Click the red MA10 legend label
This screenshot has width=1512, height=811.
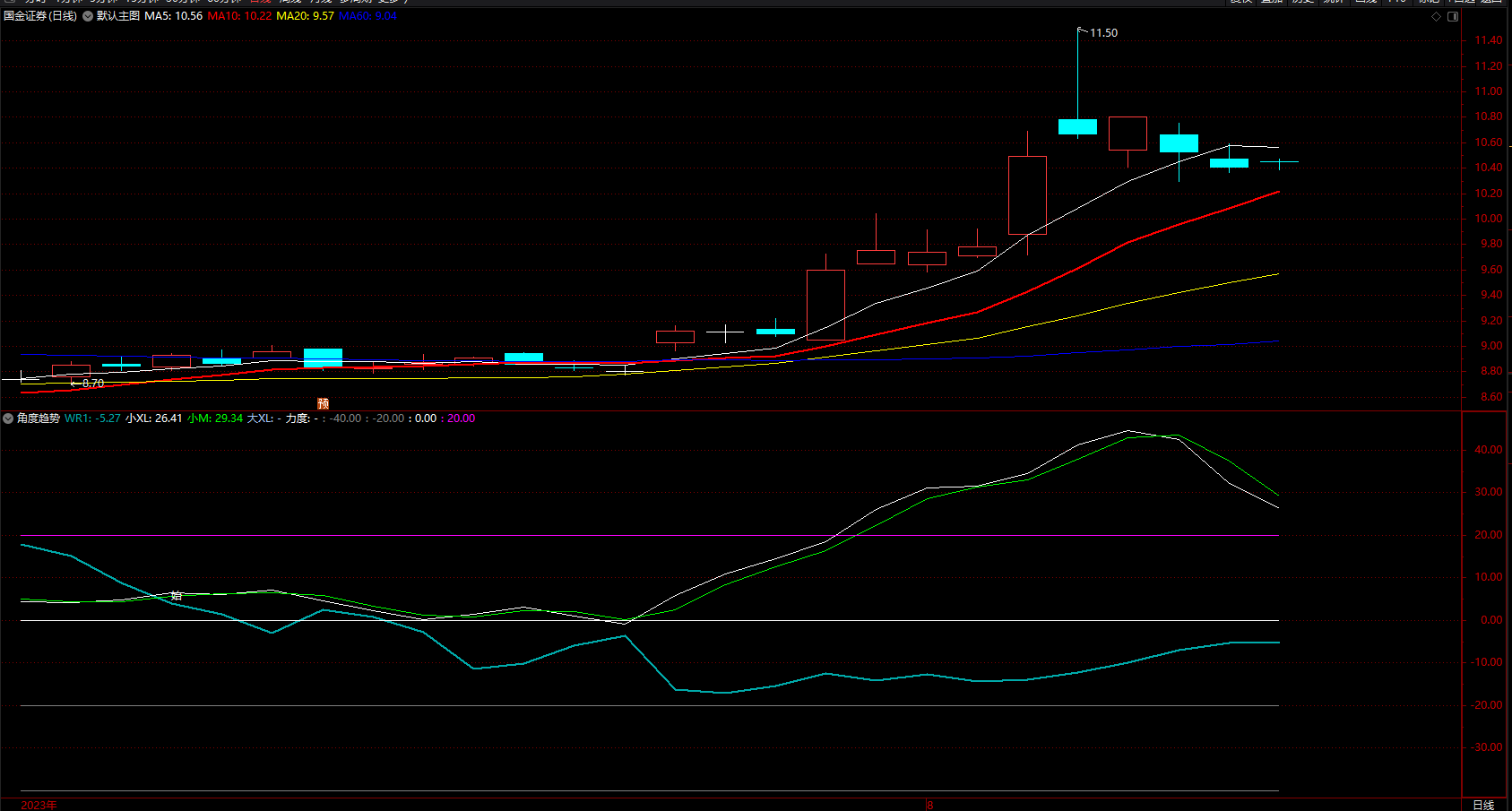click(239, 16)
